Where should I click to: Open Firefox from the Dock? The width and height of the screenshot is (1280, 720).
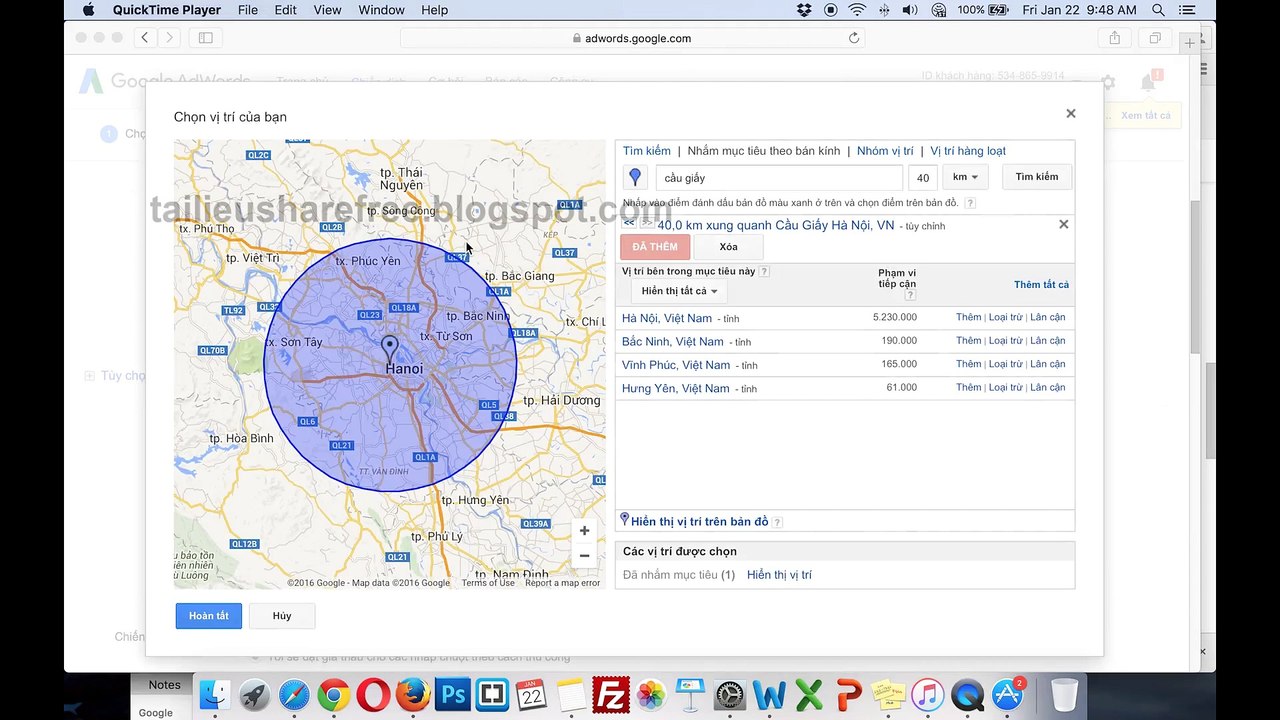413,694
